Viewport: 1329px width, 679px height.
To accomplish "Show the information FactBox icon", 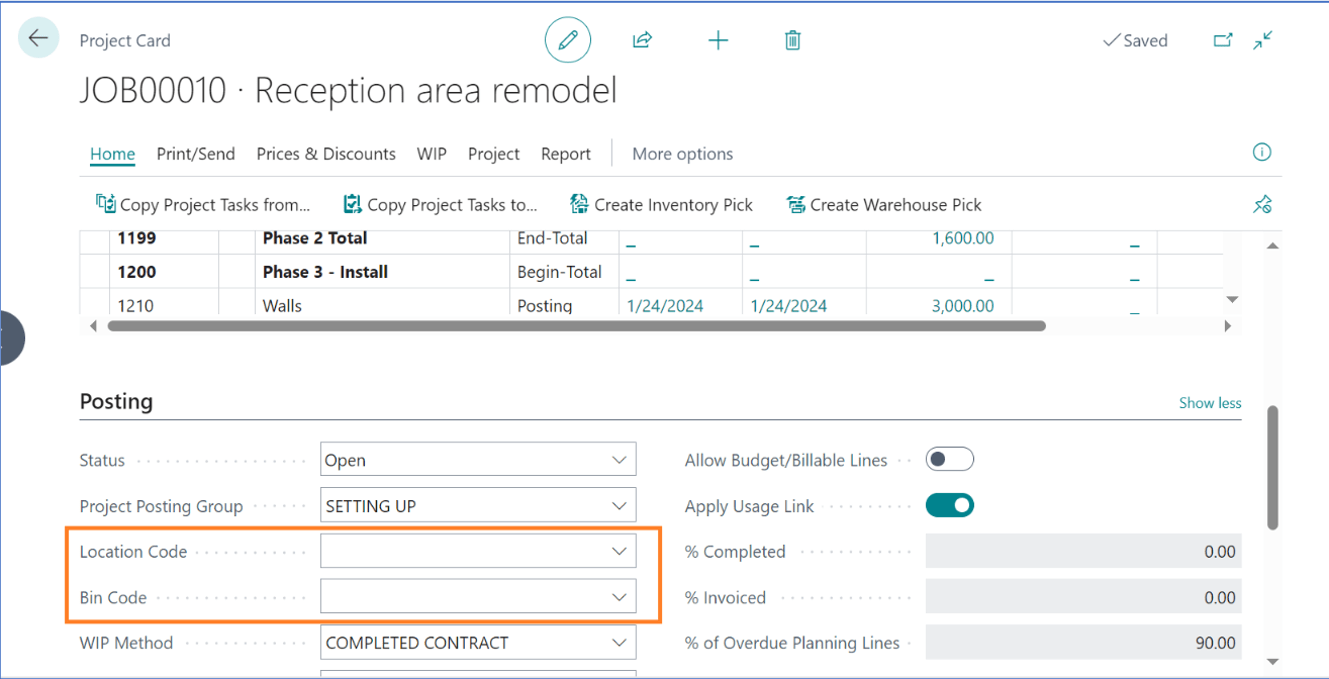I will pyautogui.click(x=1262, y=152).
